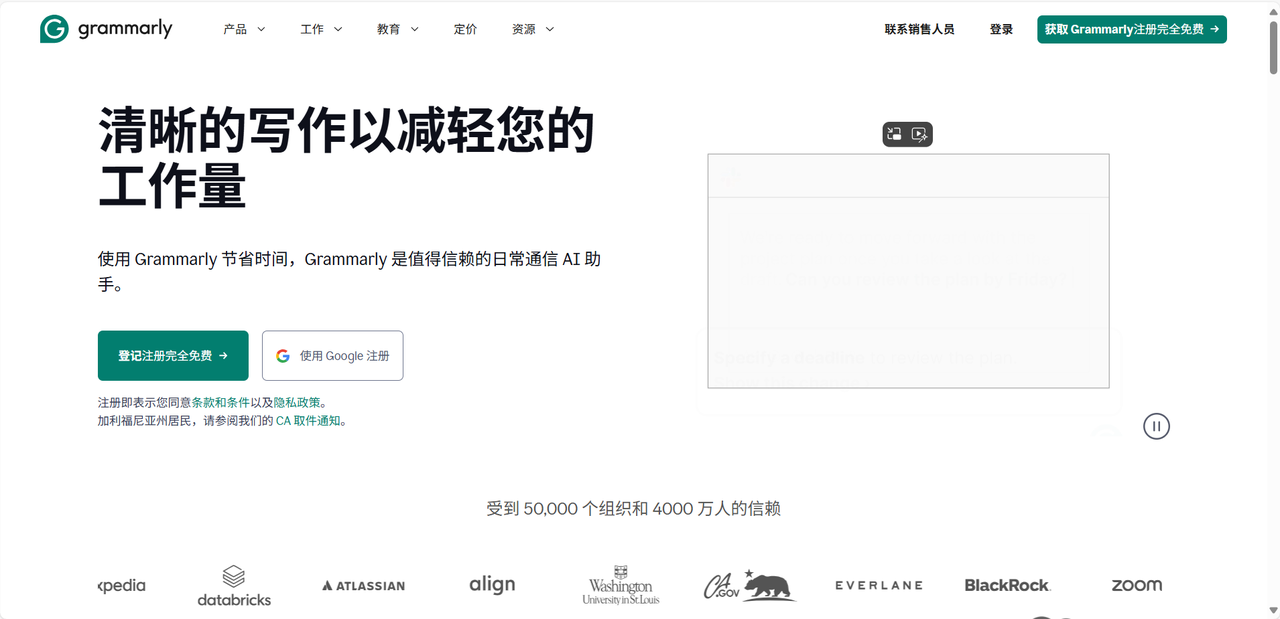
Task: Open the 定价 pricing page
Action: click(466, 29)
